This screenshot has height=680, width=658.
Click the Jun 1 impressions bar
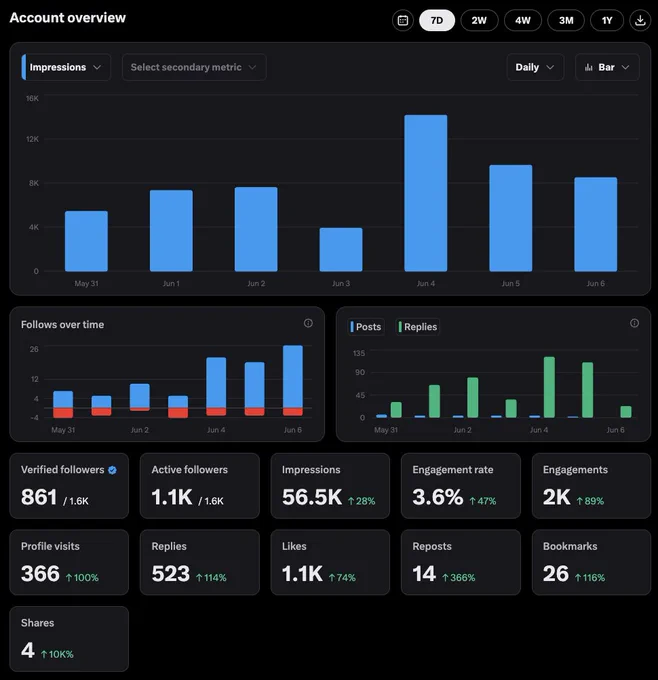click(x=171, y=231)
